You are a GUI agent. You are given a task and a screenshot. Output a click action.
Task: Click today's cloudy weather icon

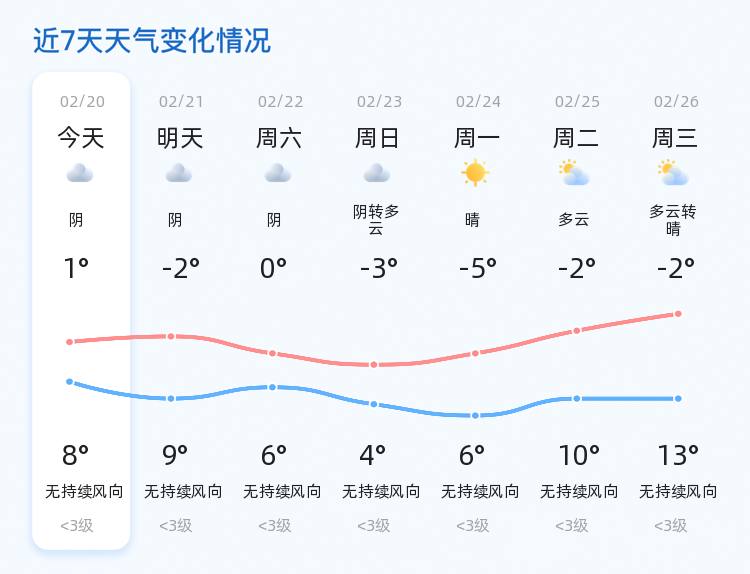coord(80,173)
